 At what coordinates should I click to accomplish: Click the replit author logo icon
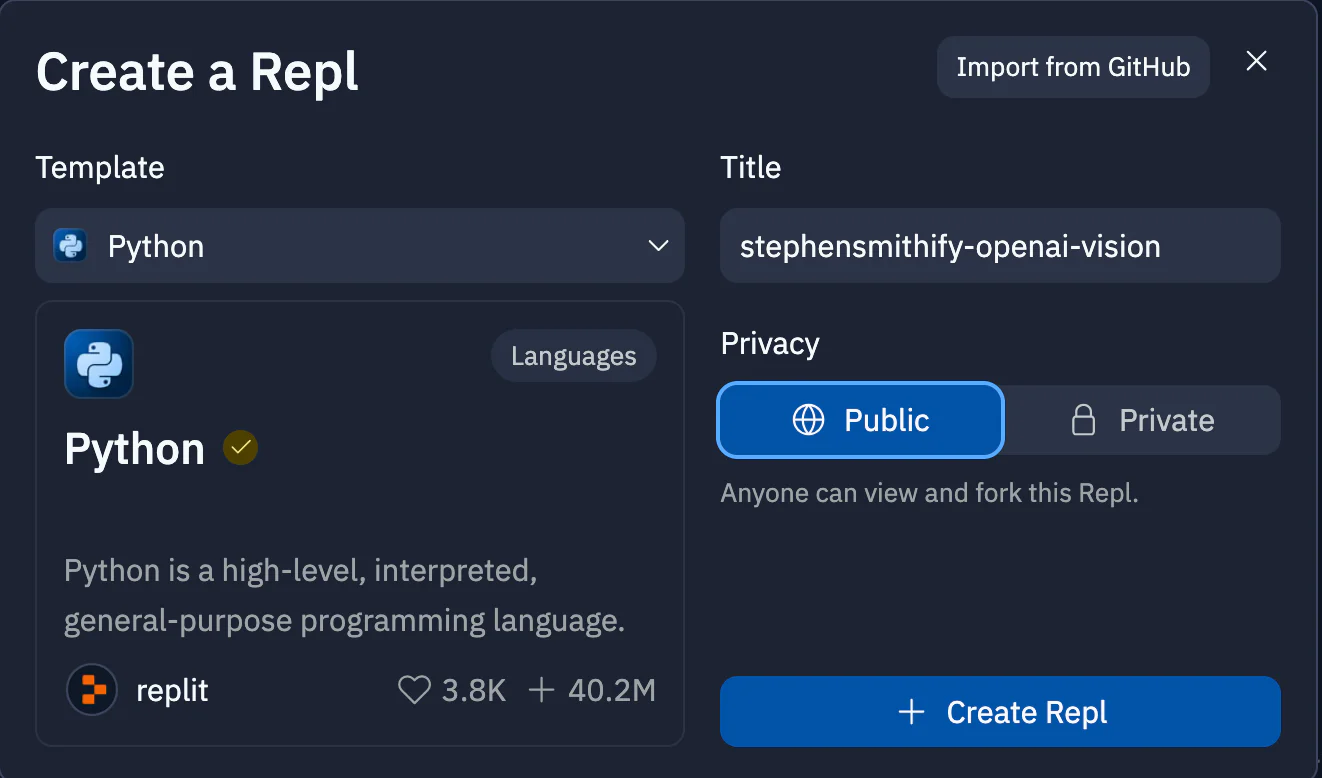92,690
